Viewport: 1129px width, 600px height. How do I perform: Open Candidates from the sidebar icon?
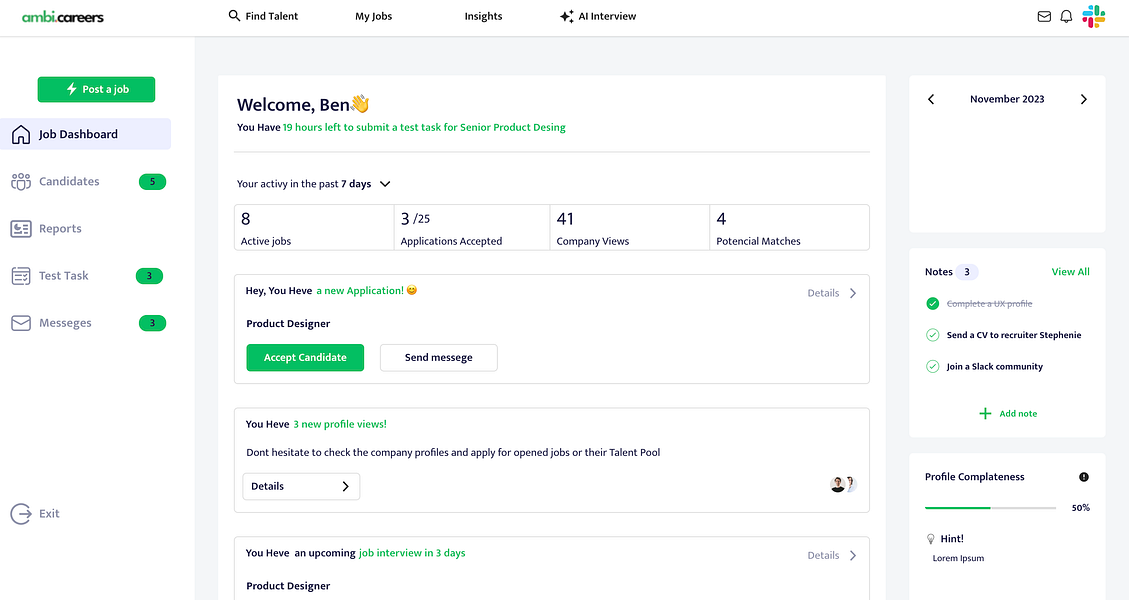click(x=21, y=182)
